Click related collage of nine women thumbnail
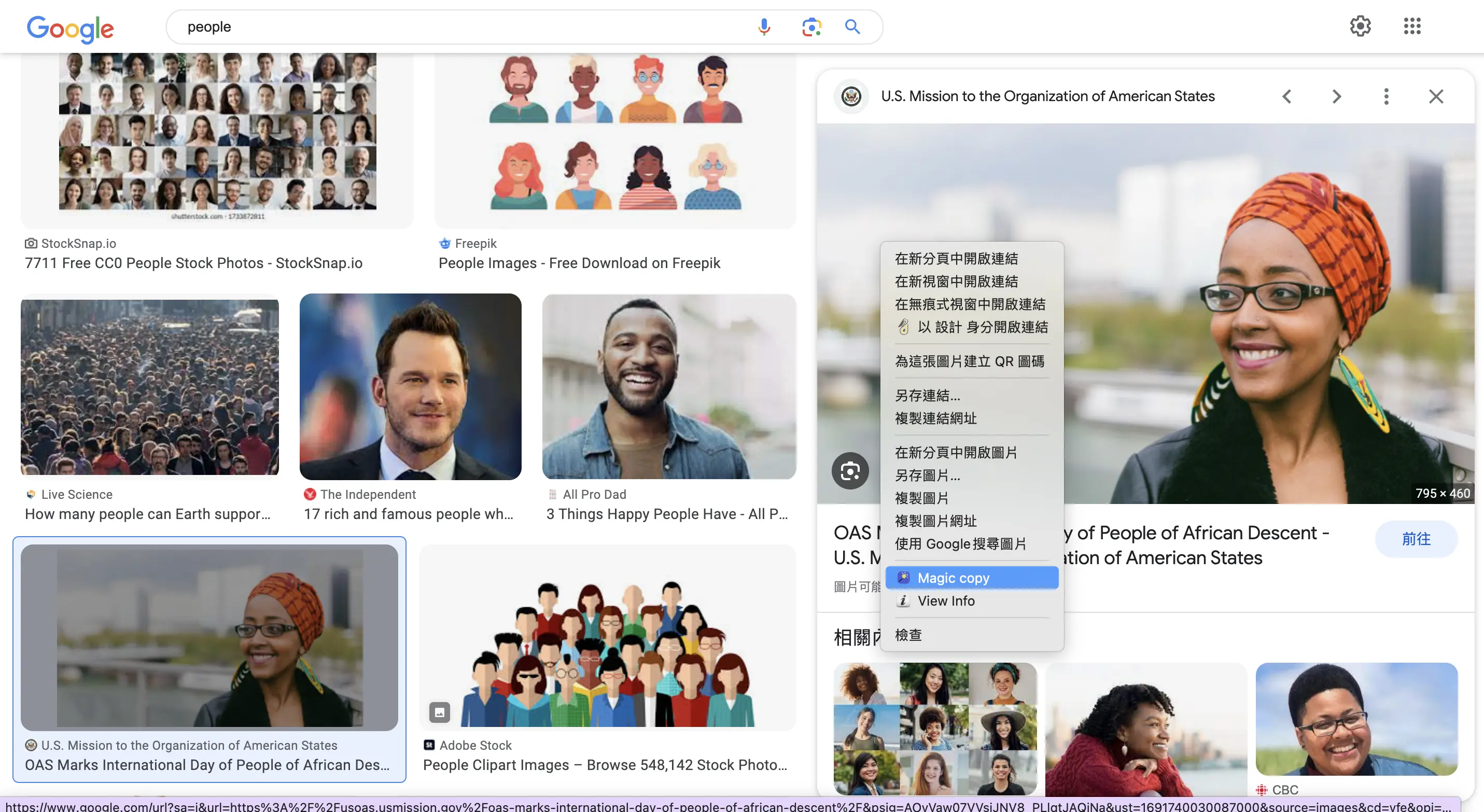Viewport: 1484px width, 812px height. (934, 729)
